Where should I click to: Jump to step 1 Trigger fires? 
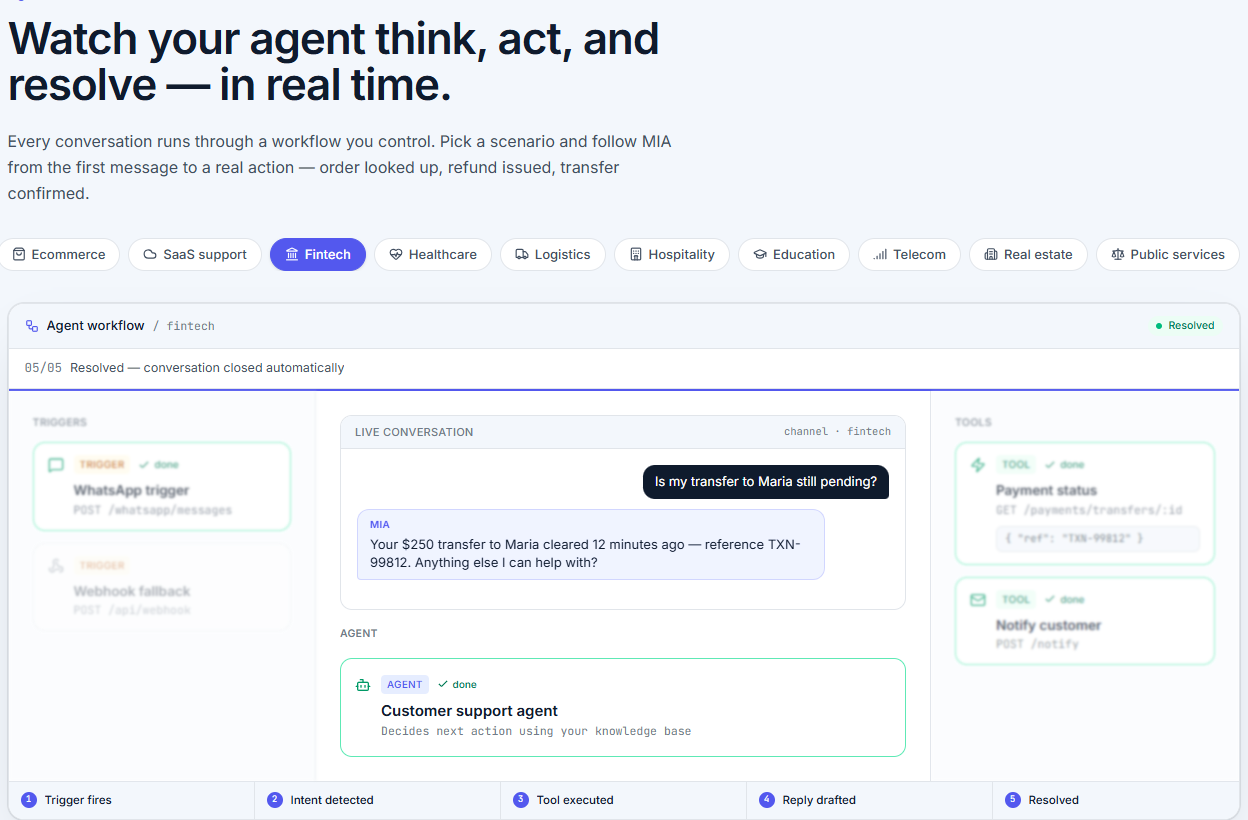[x=131, y=800]
